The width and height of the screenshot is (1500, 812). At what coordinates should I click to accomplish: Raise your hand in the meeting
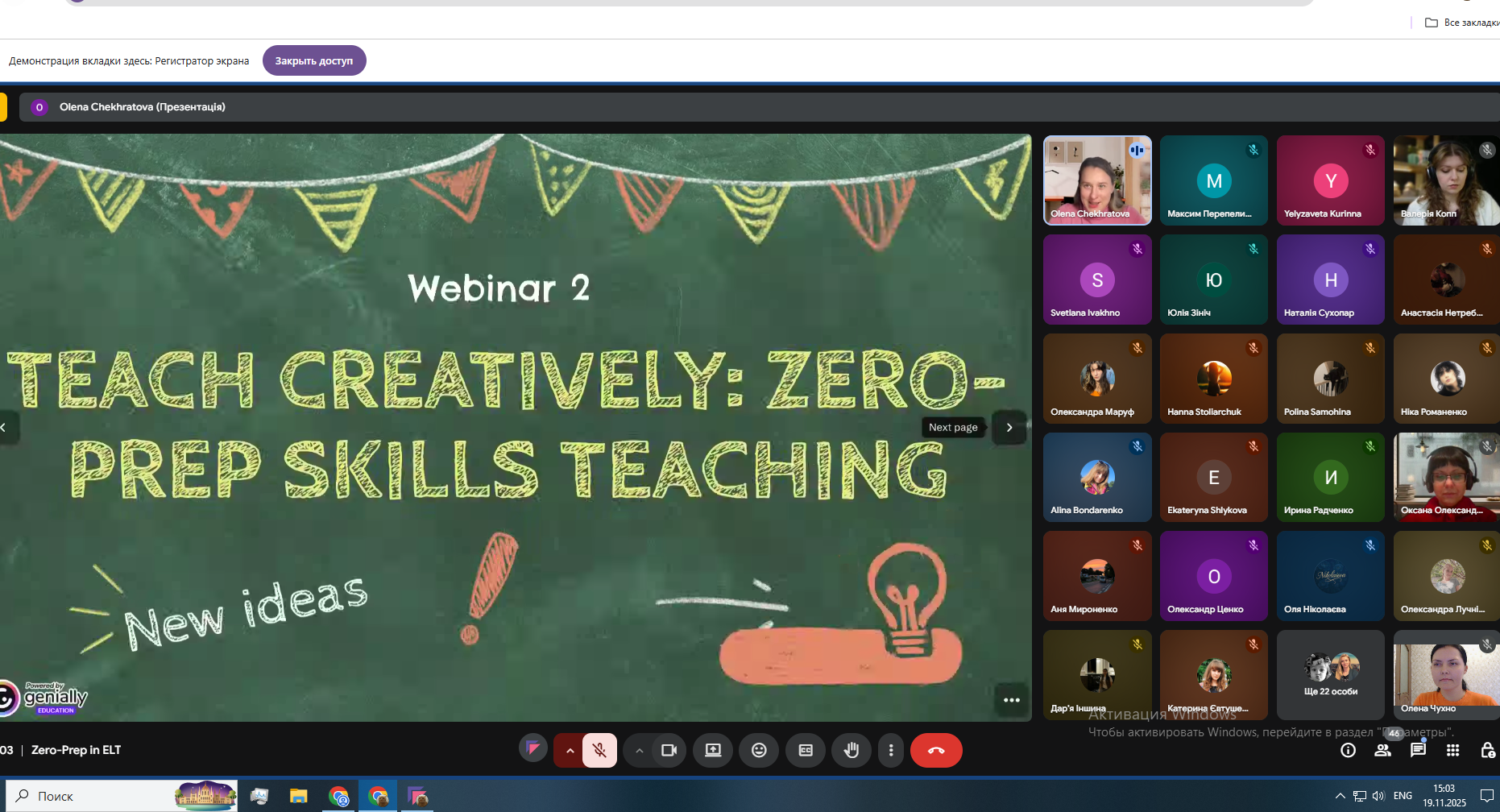tap(852, 751)
